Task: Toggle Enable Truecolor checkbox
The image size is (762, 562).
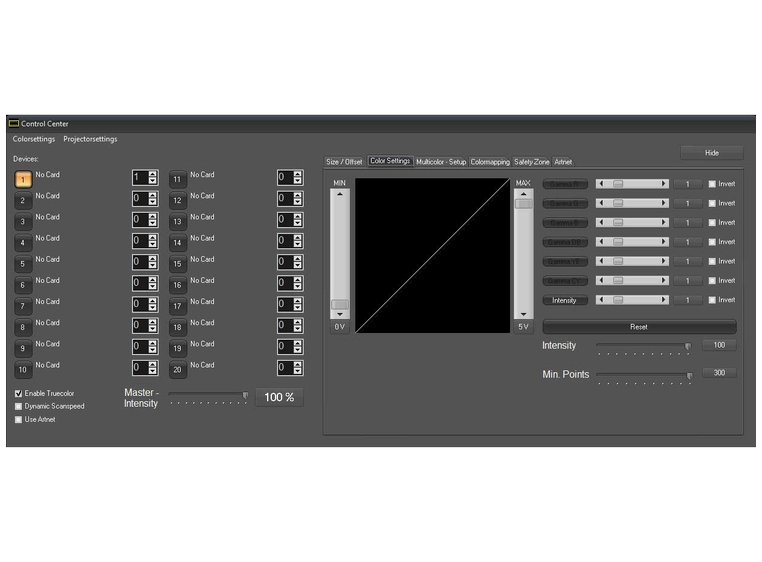Action: pos(18,393)
